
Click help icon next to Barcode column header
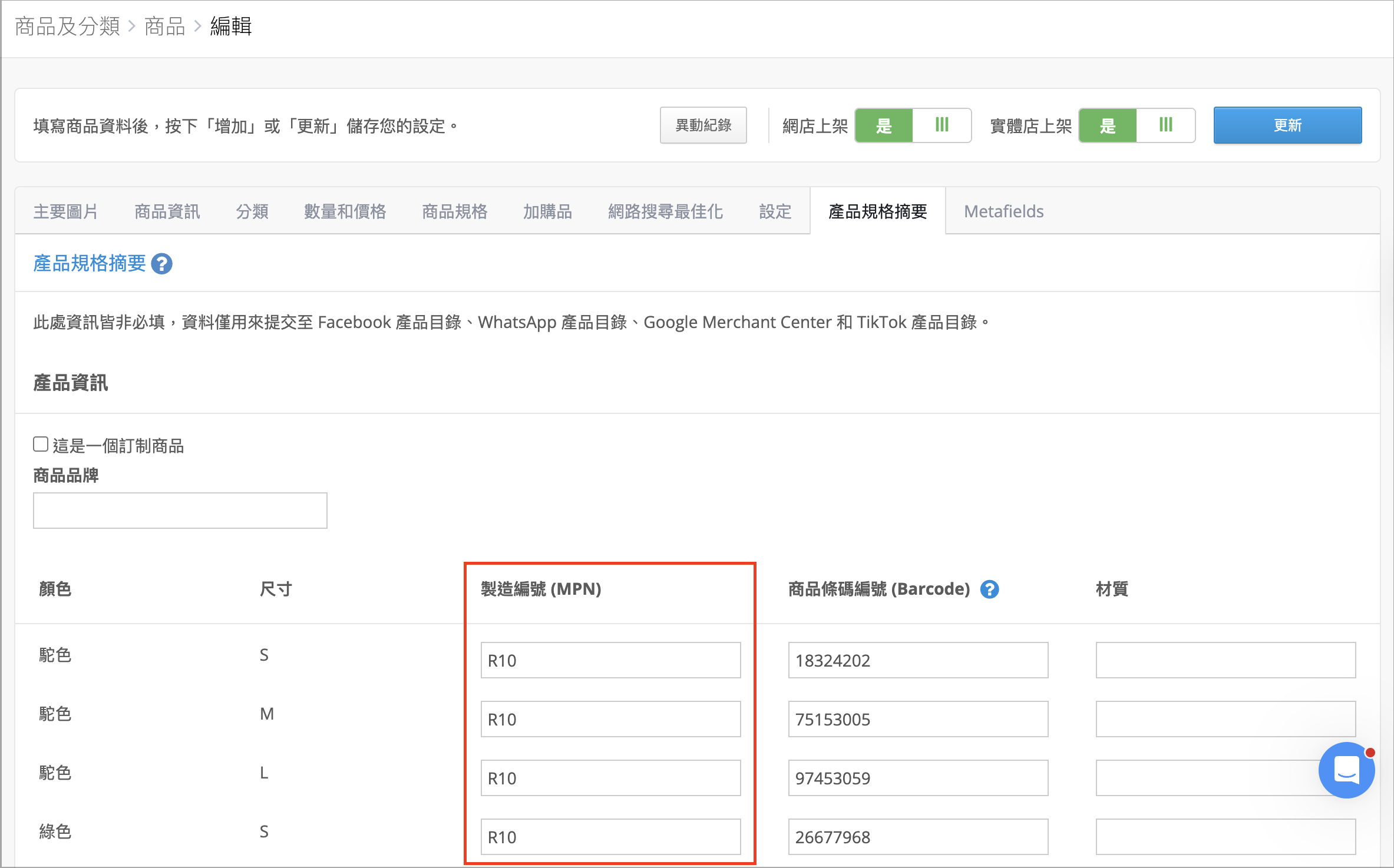[x=989, y=589]
